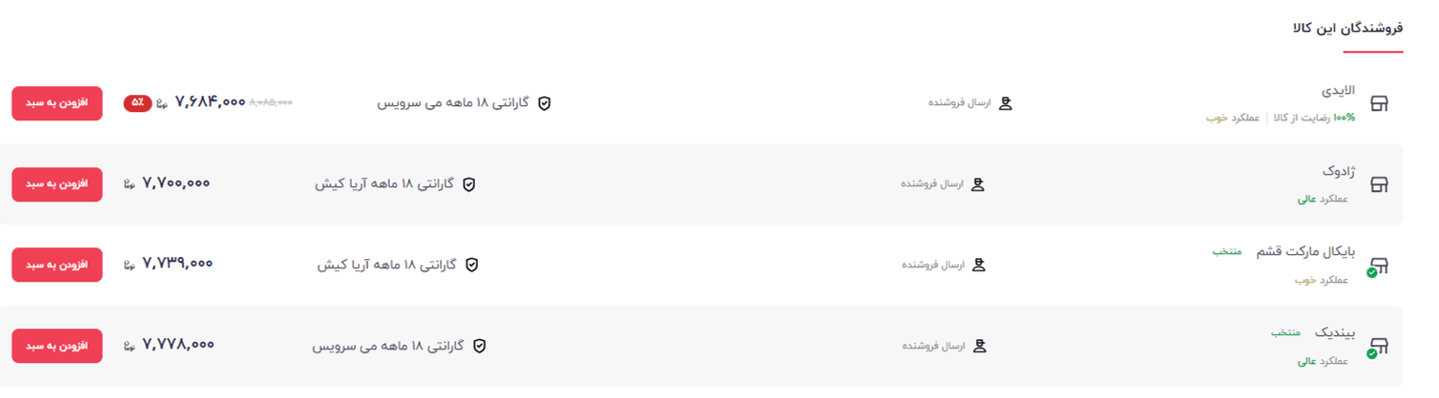Click the shield icon in بایکال مارکت قشم row
The height and width of the screenshot is (398, 1439).
coord(472,265)
